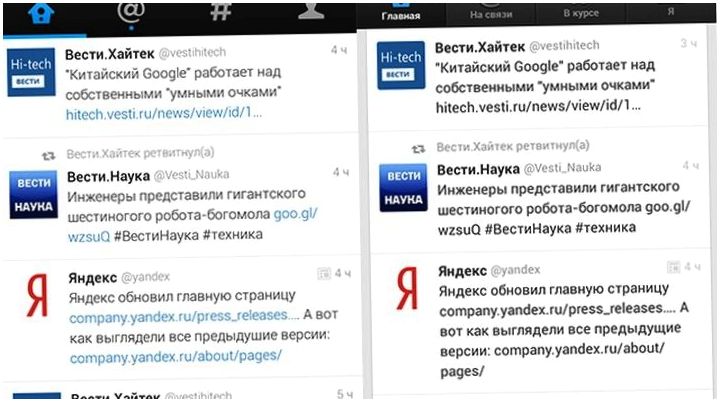Open hitech.vesti.ru link in right tweet

(538, 107)
